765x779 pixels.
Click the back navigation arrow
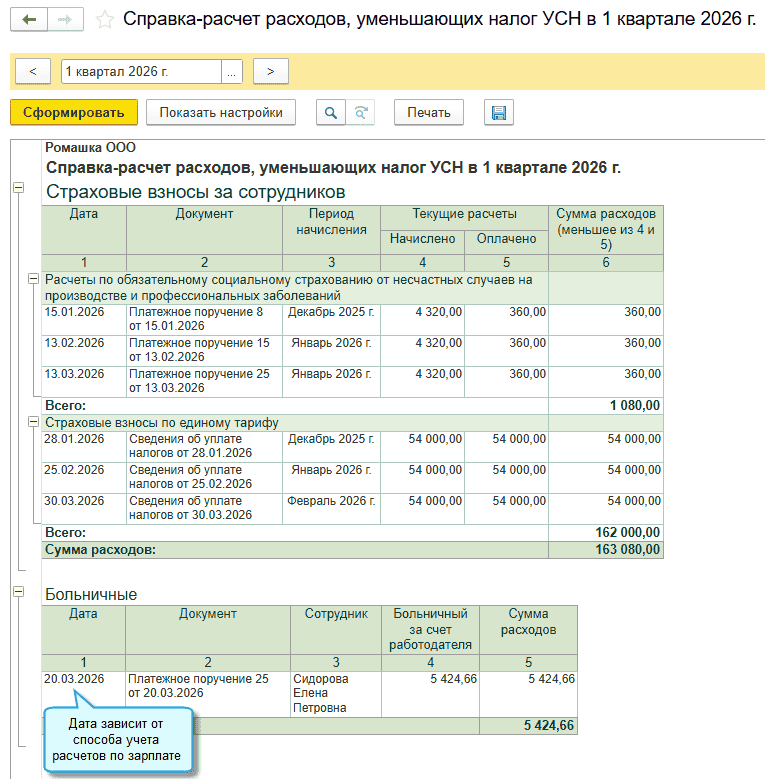pyautogui.click(x=29, y=20)
